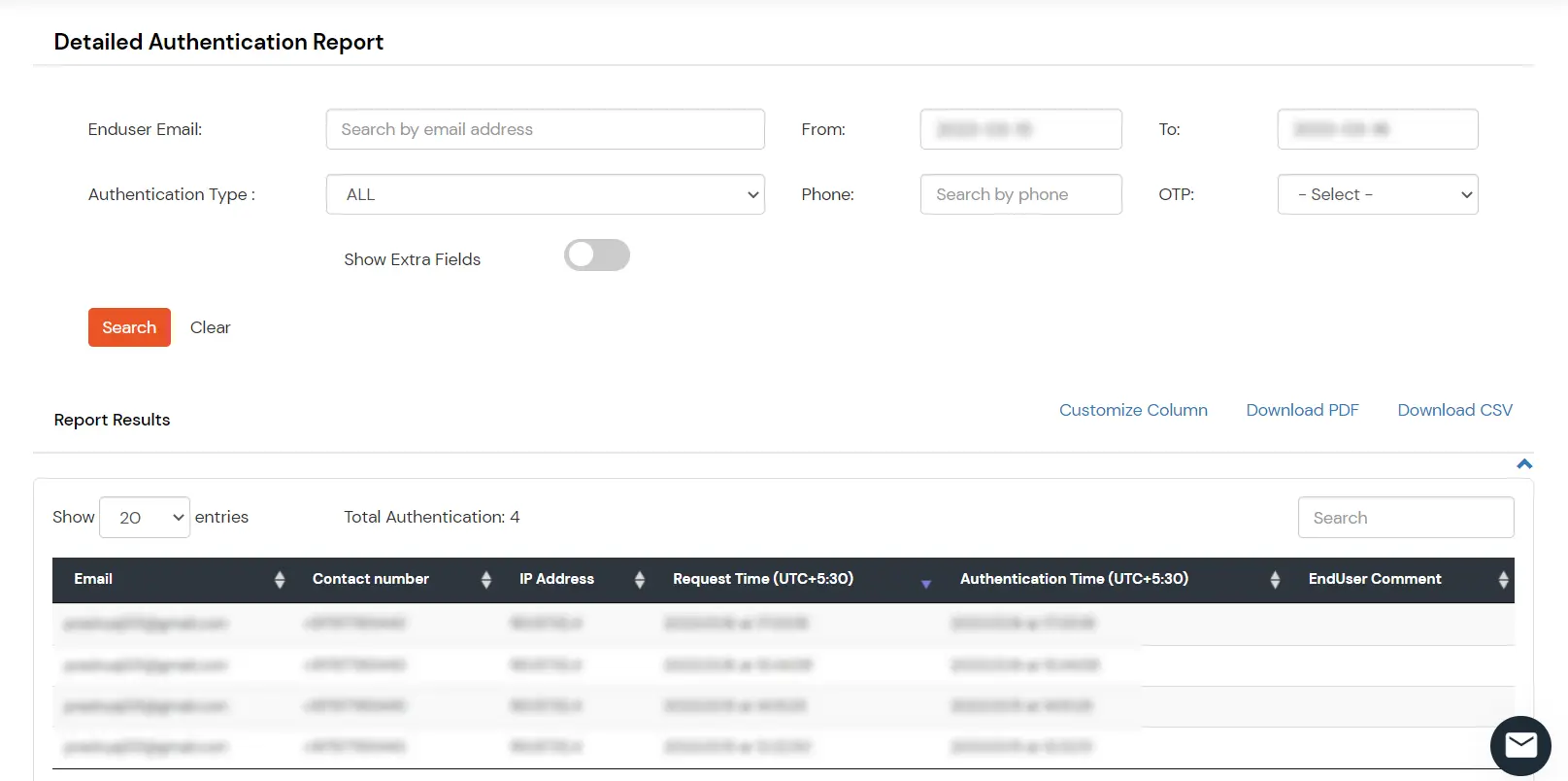The image size is (1568, 781).
Task: Change the show entries count dropdown
Action: pos(145,518)
